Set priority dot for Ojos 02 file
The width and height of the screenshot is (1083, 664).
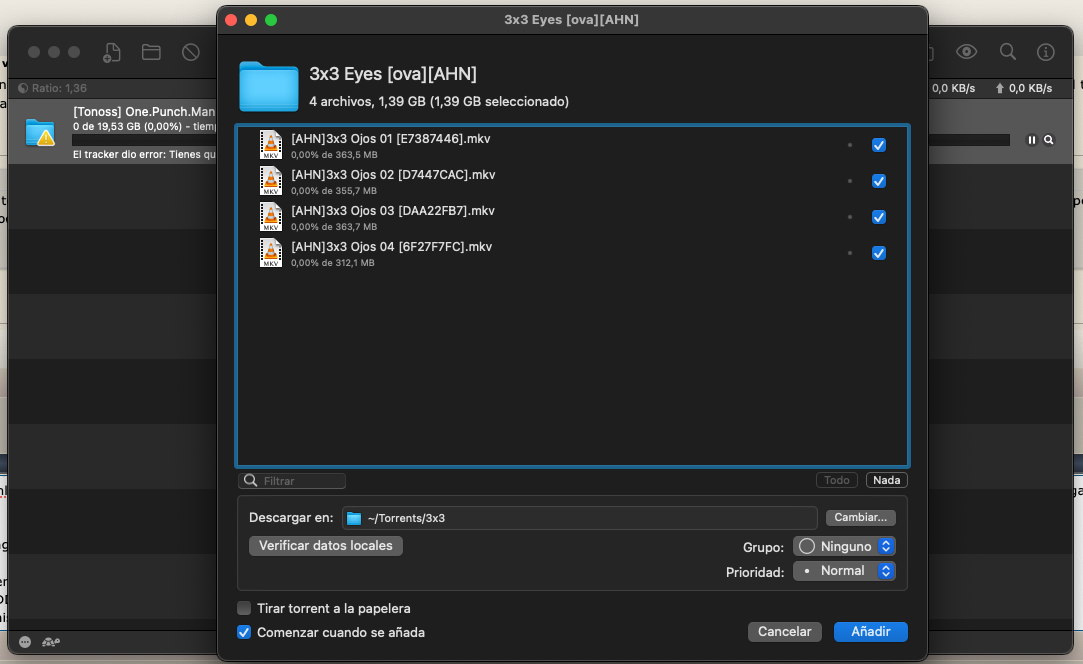pos(850,181)
